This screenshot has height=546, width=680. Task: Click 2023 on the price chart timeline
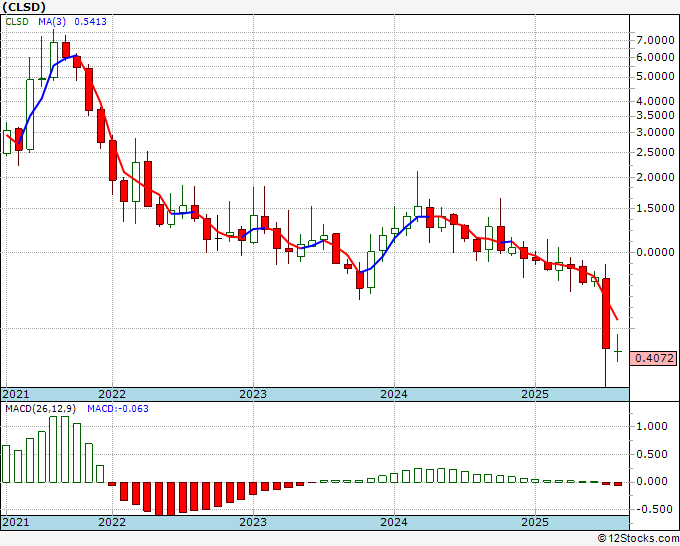pyautogui.click(x=253, y=394)
